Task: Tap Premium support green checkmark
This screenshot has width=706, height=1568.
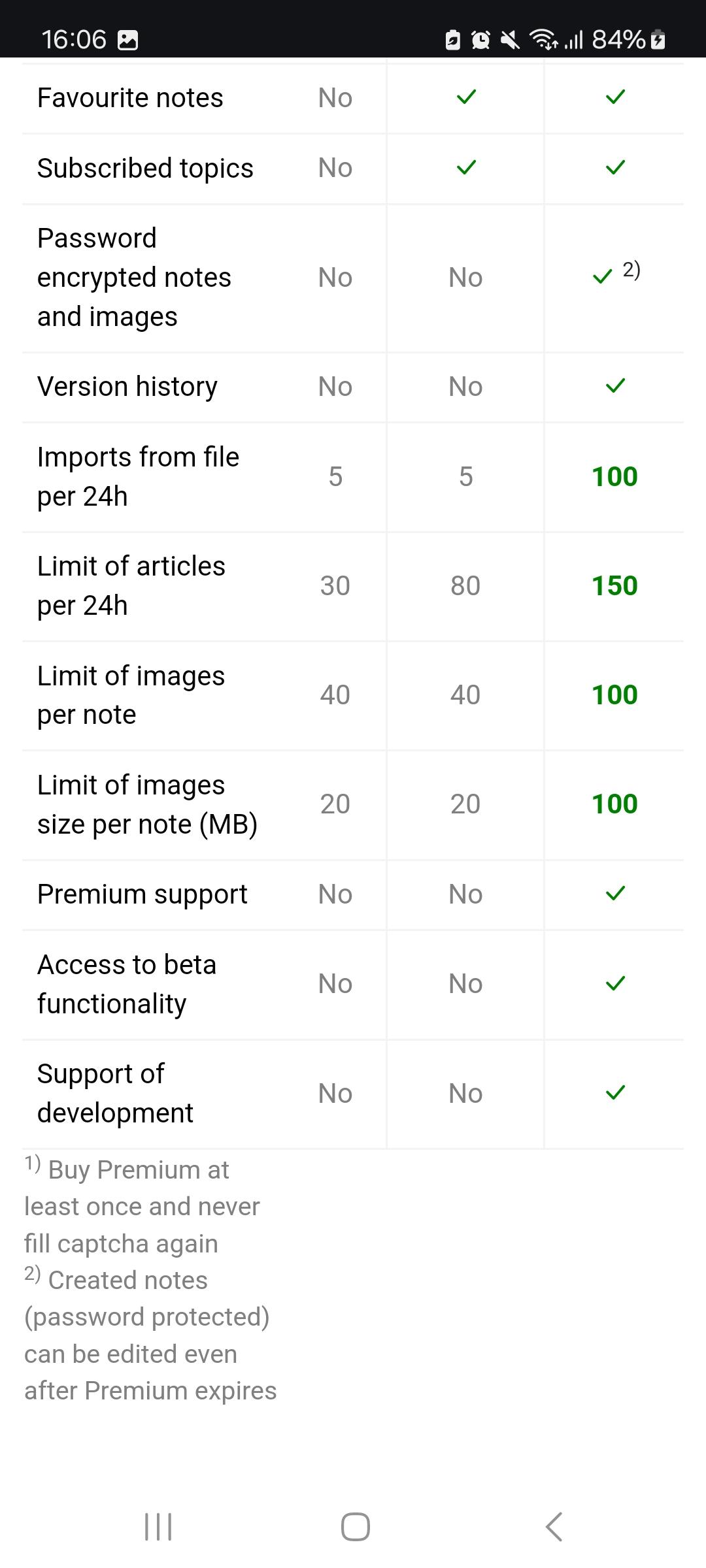Action: [615, 894]
